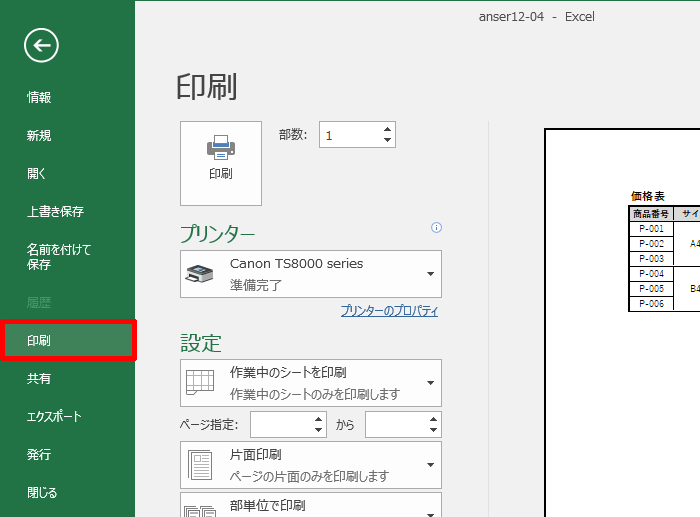The width and height of the screenshot is (700, 517).
Task: Select 上書き保存 in the sidebar
Action: point(55,211)
